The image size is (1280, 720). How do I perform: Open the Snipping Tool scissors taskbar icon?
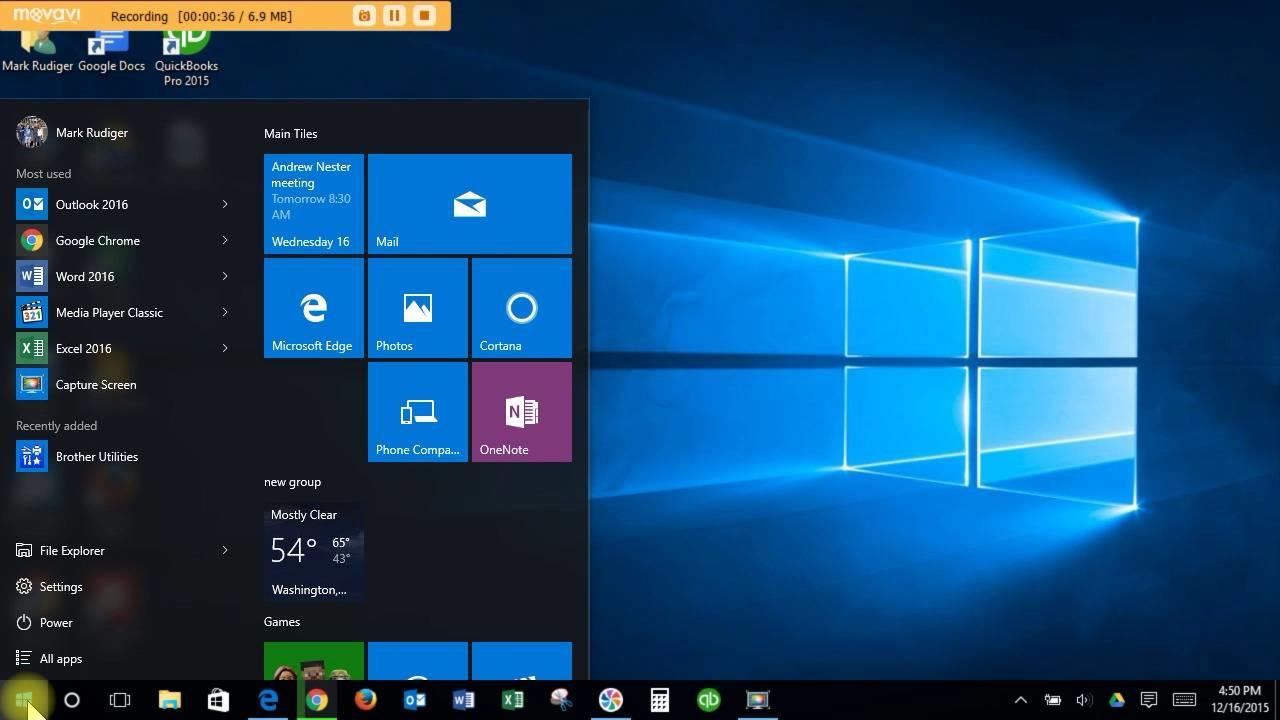(x=561, y=700)
